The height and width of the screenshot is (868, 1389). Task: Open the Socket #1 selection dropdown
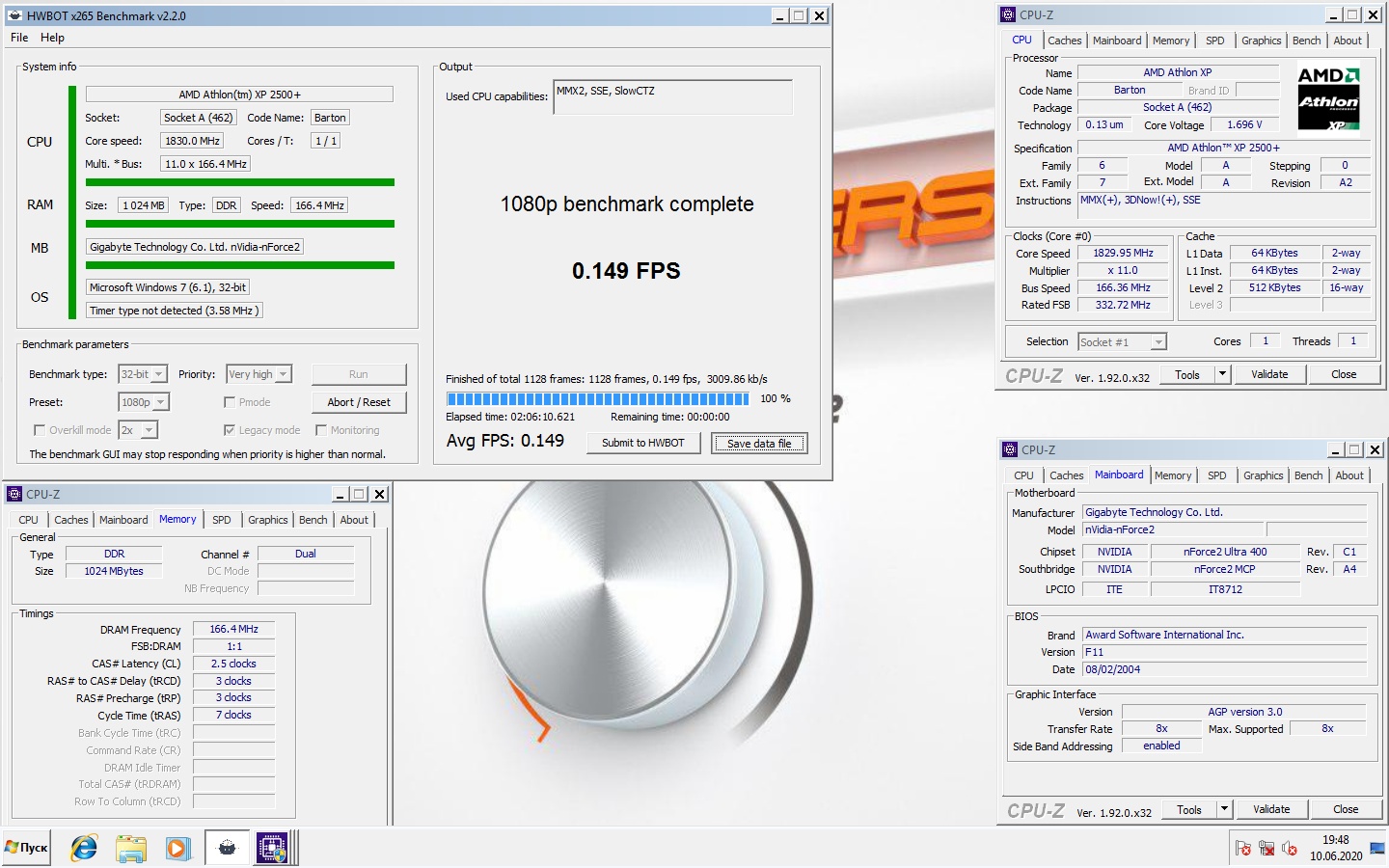1122,341
